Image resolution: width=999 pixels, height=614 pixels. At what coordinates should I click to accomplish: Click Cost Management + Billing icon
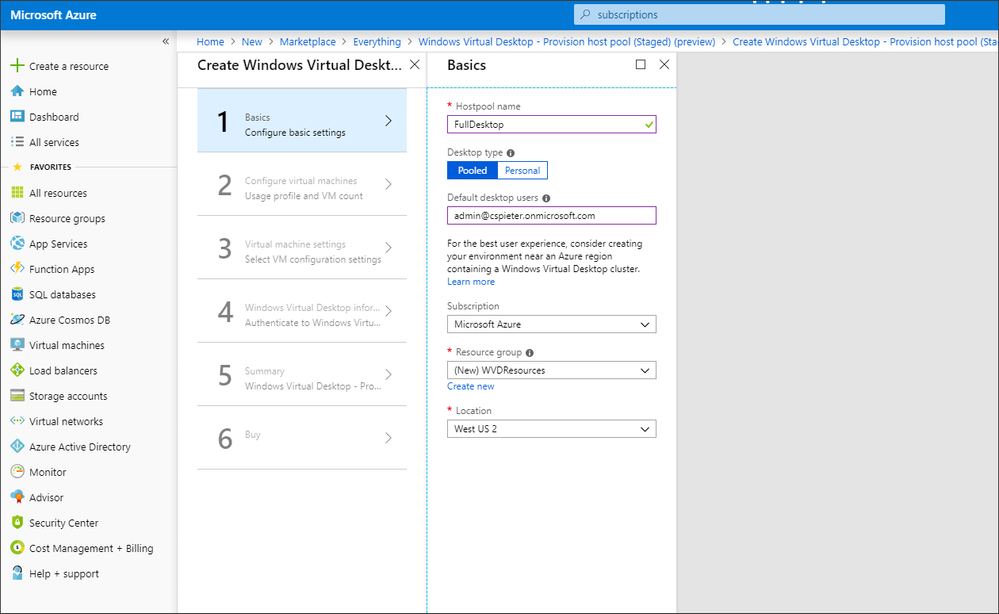pos(17,548)
